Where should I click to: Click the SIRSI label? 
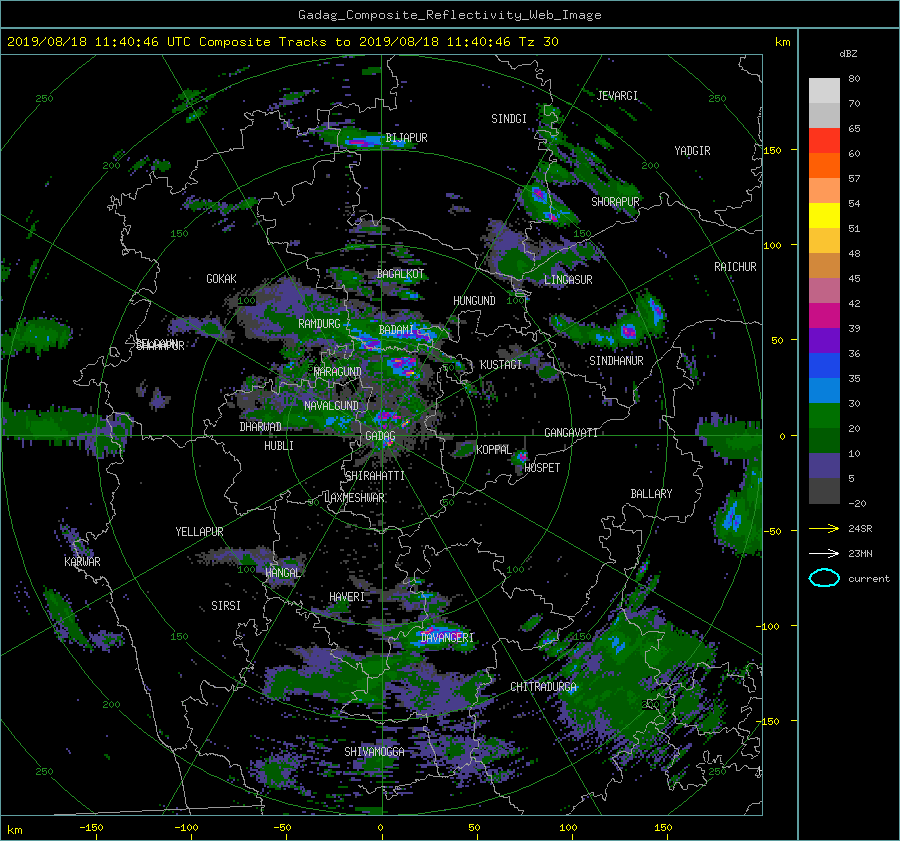tap(226, 606)
